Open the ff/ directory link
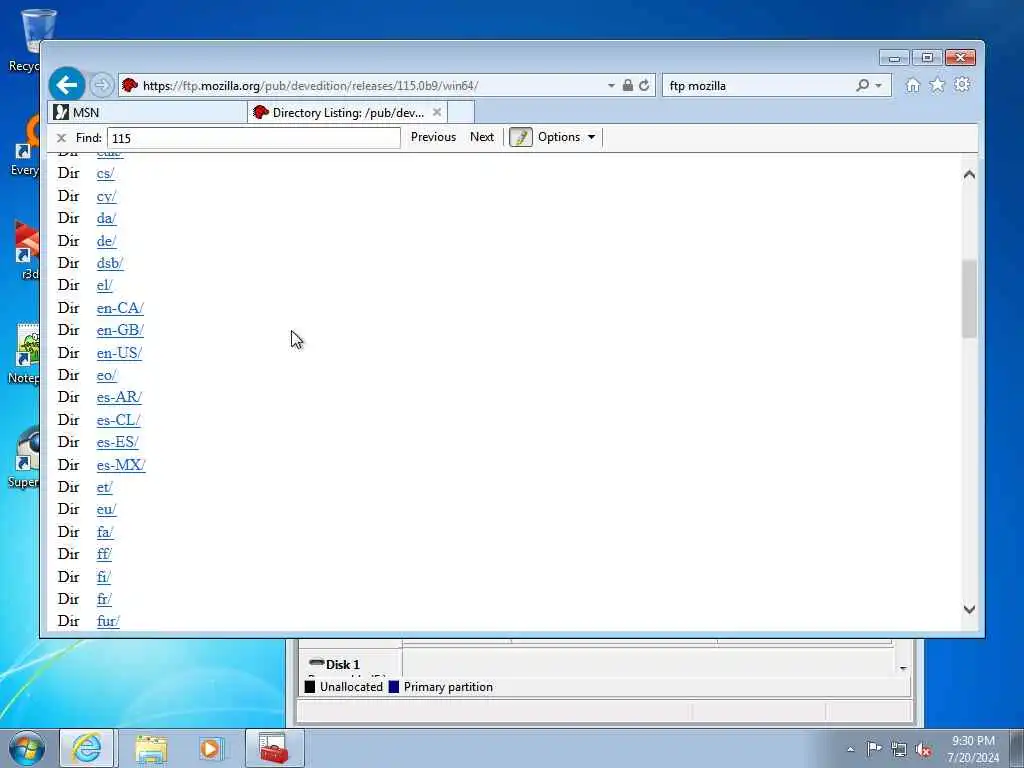This screenshot has height=768, width=1024. [104, 554]
